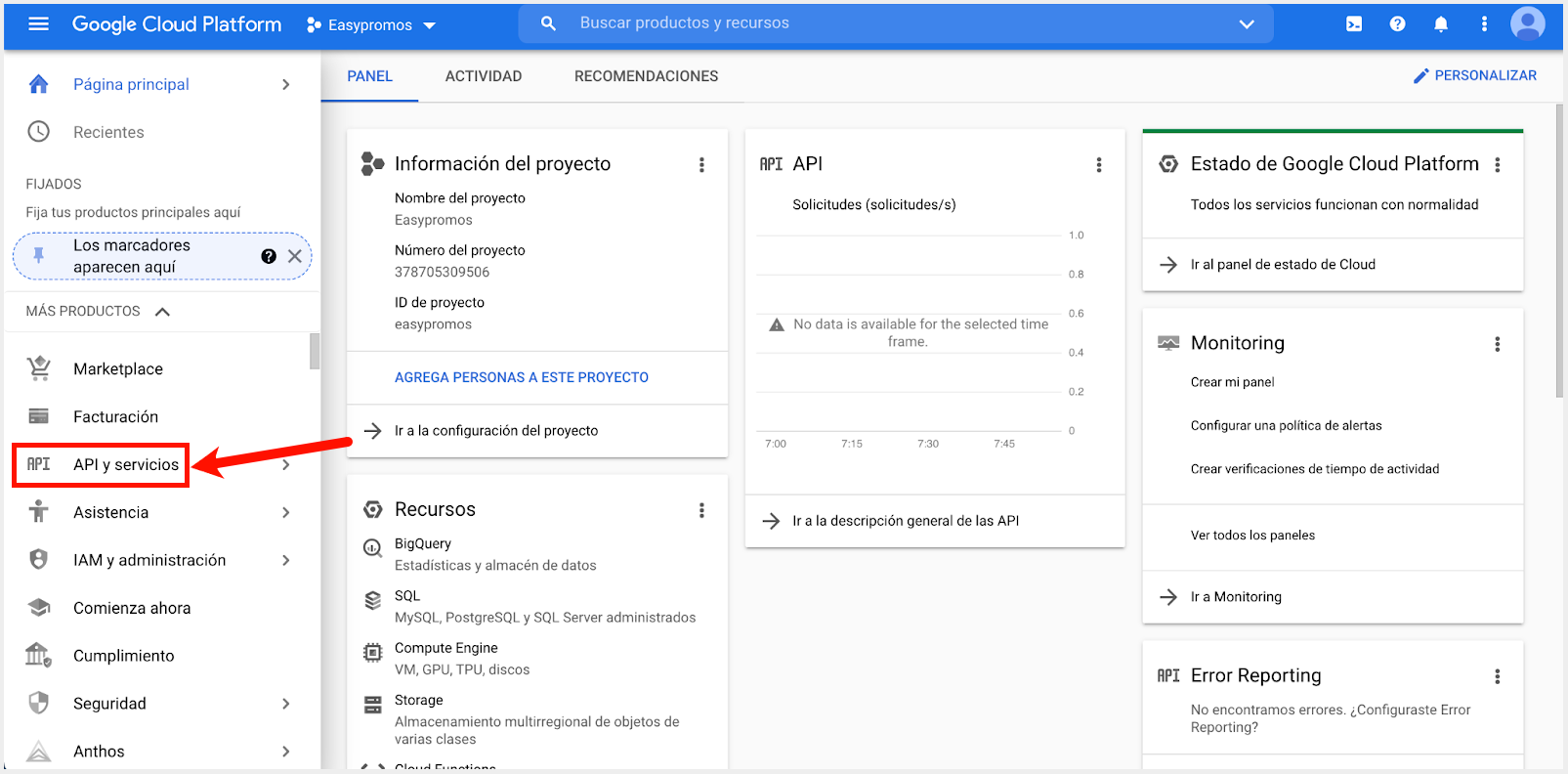Click the Cumplimiento building icon
Screen dimensions: 1568x775
coord(38,655)
